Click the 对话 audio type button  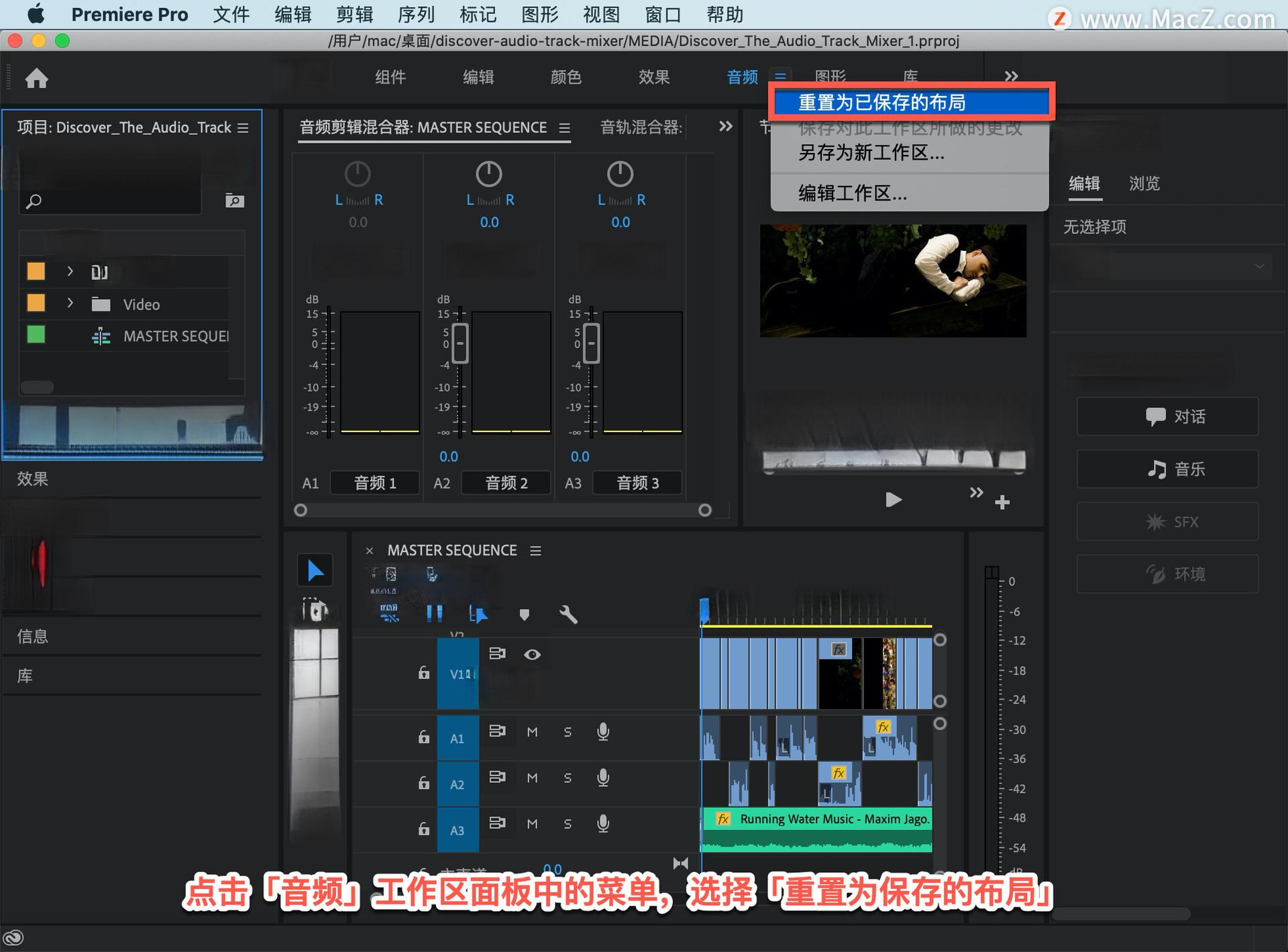(x=1167, y=417)
